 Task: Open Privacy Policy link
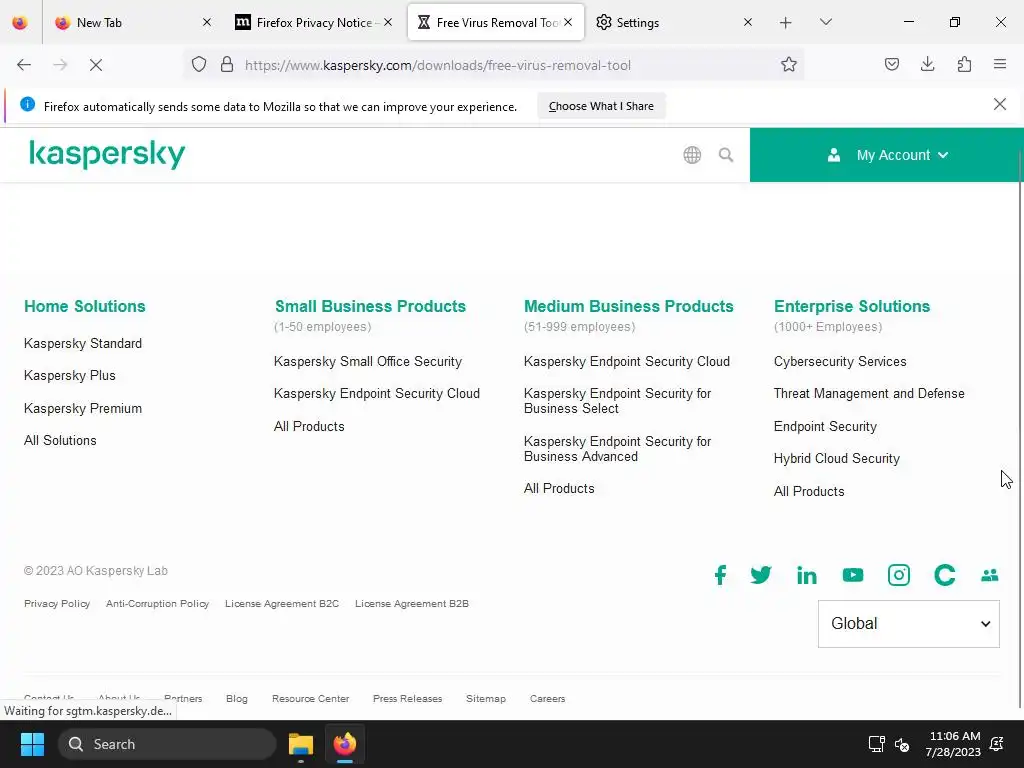pos(57,603)
